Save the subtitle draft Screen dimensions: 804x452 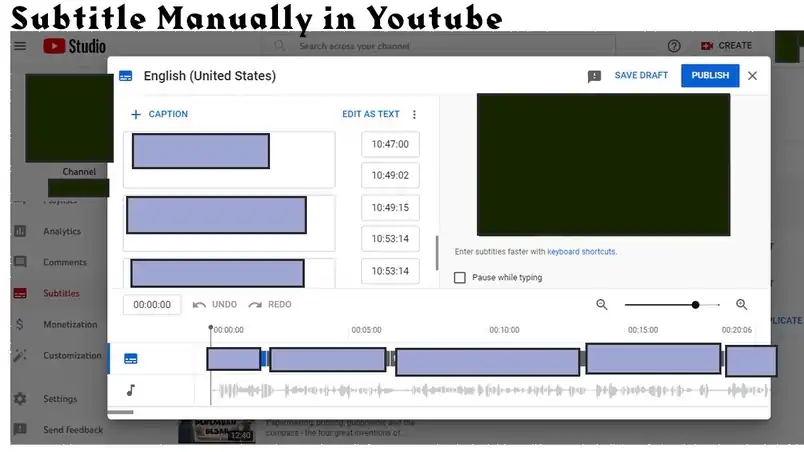pos(641,75)
